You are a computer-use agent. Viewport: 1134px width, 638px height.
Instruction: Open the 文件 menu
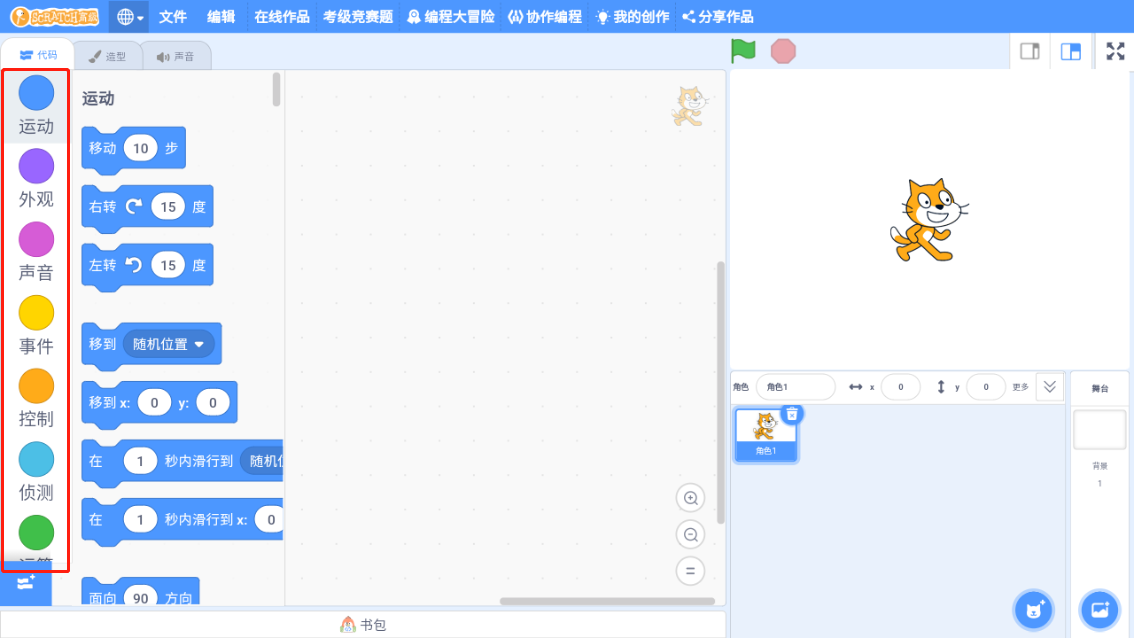[x=172, y=16]
